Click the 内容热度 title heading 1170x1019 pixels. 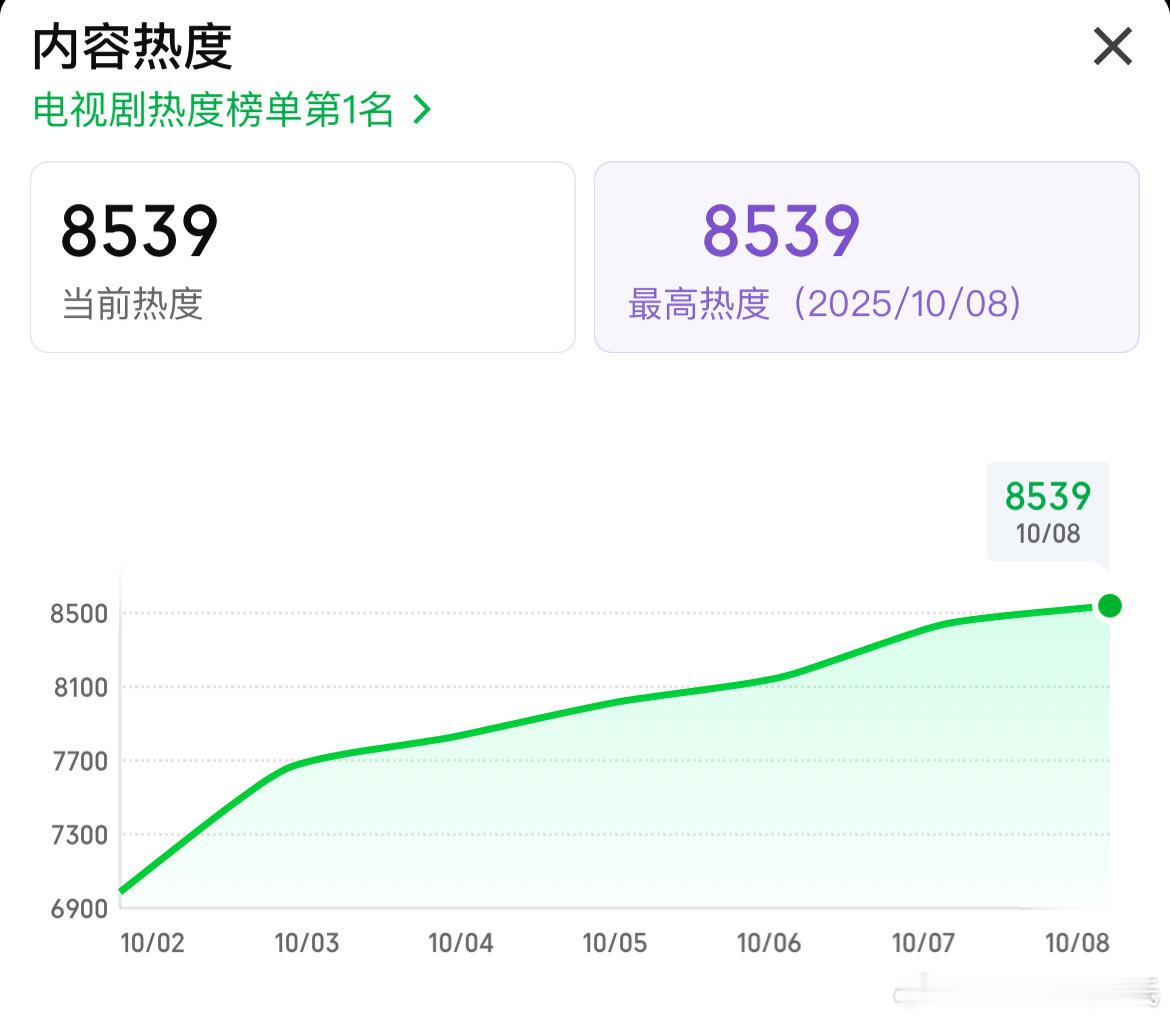[132, 47]
